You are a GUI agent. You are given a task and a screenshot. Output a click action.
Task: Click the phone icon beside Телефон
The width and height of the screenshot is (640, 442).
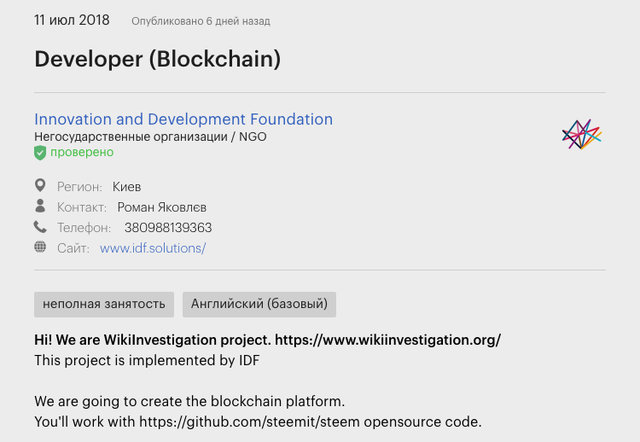[40, 227]
